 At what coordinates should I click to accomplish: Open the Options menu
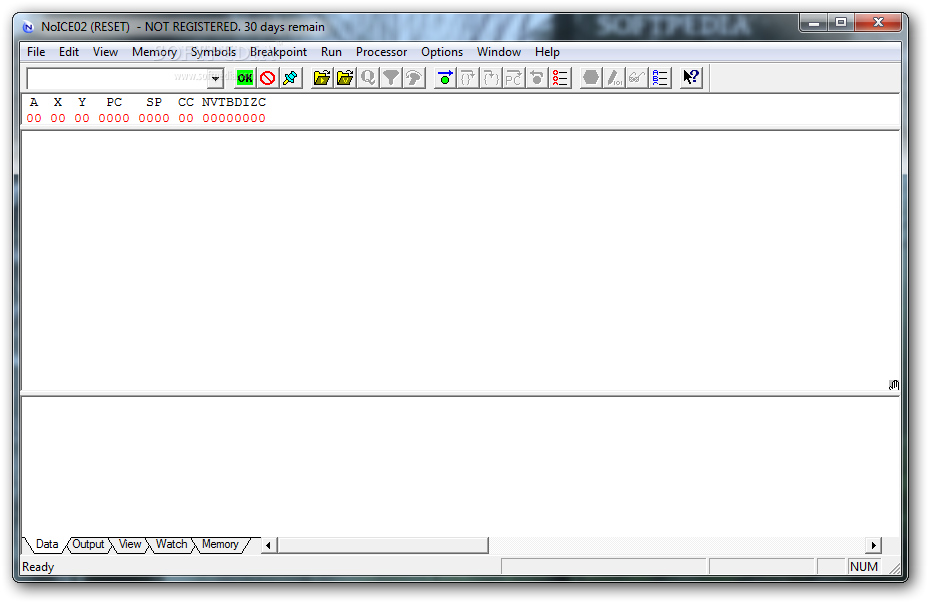coord(442,52)
